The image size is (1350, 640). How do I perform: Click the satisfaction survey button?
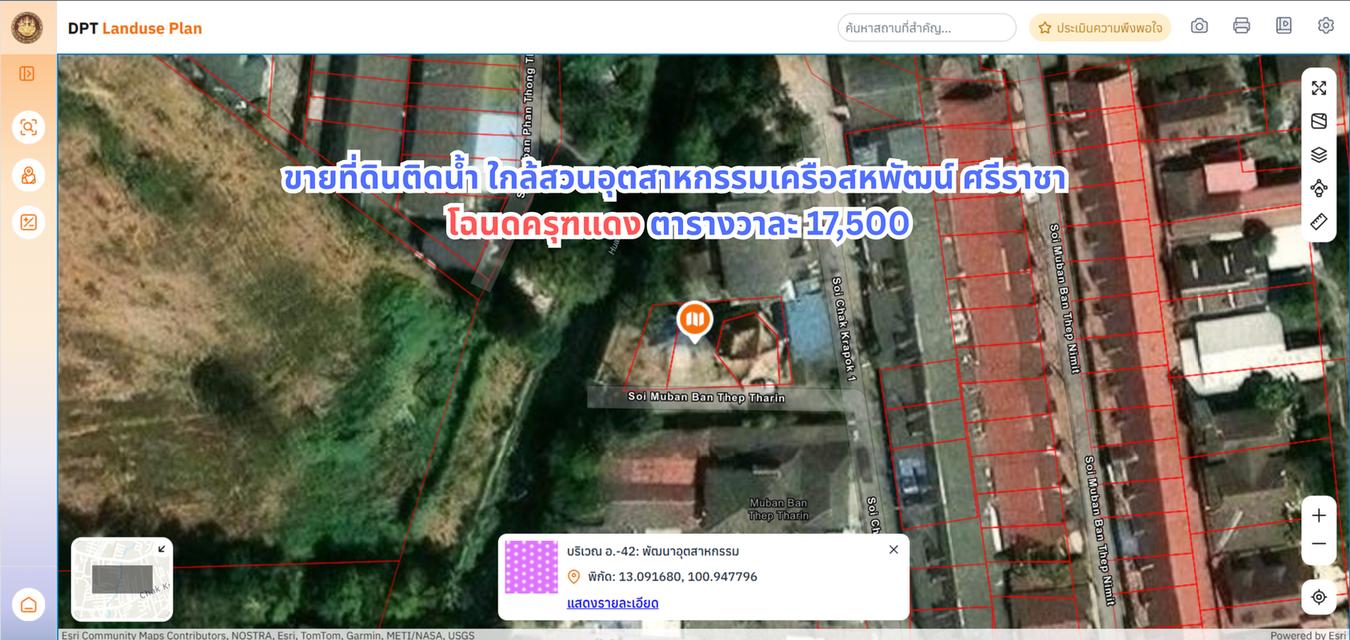pos(1100,29)
